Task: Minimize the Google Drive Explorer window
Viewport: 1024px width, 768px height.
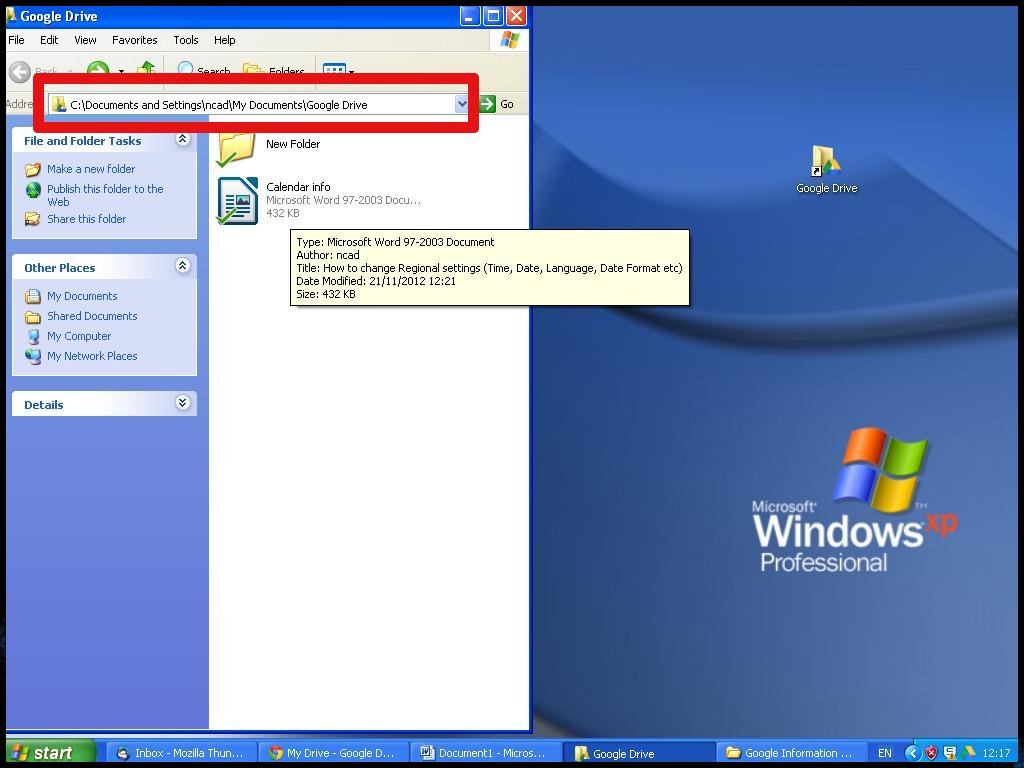Action: pyautogui.click(x=470, y=16)
